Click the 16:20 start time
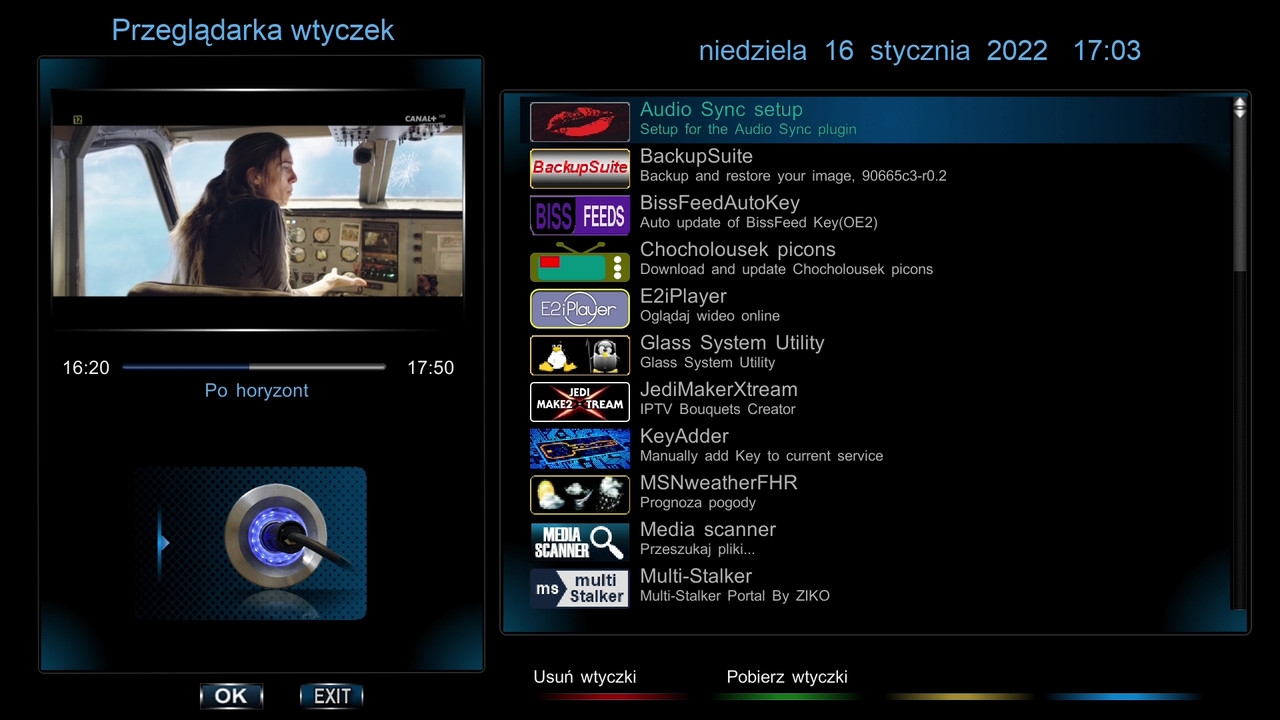The width and height of the screenshot is (1280, 720). pyautogui.click(x=86, y=368)
